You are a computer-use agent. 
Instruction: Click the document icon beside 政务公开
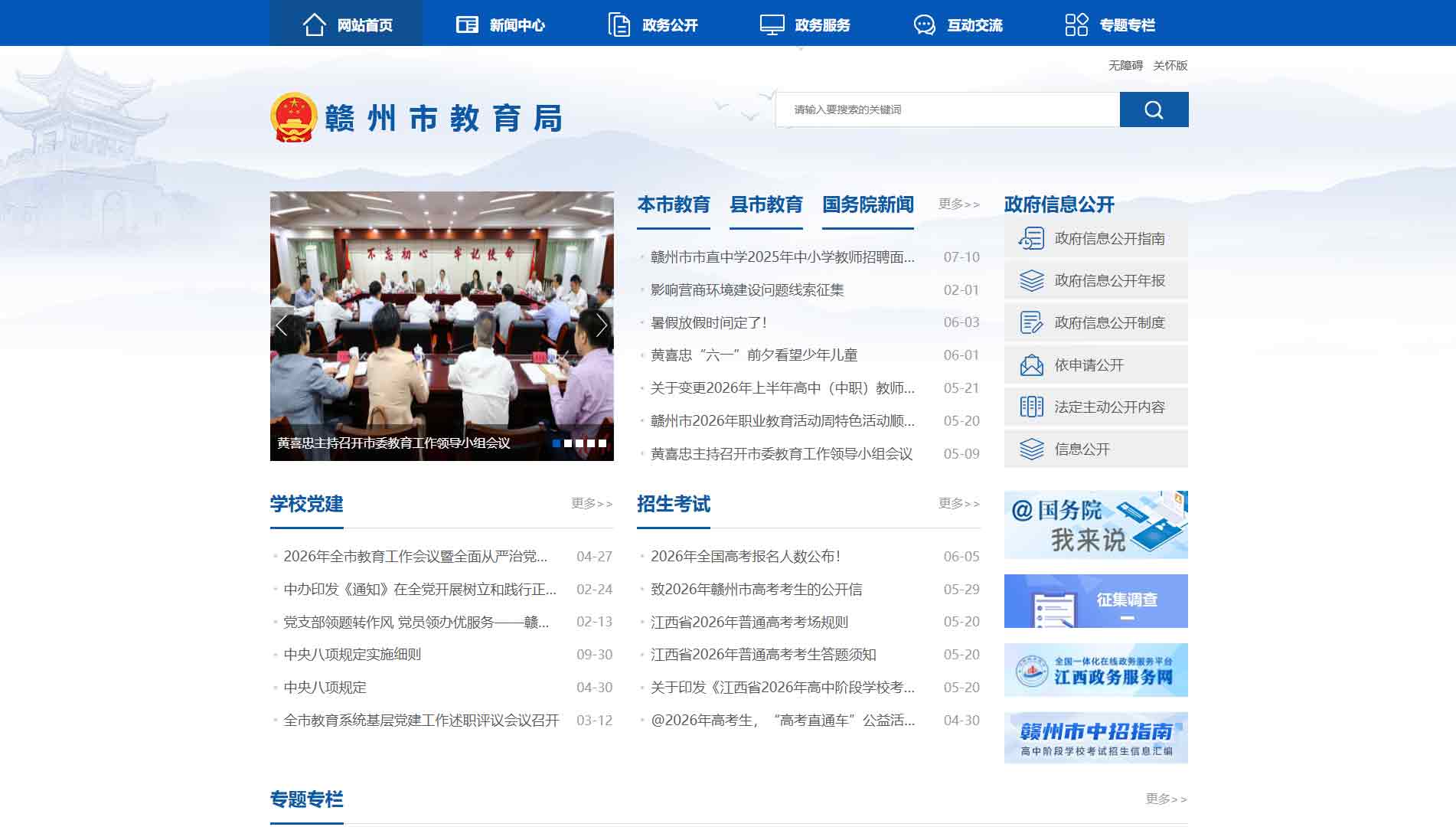619,25
